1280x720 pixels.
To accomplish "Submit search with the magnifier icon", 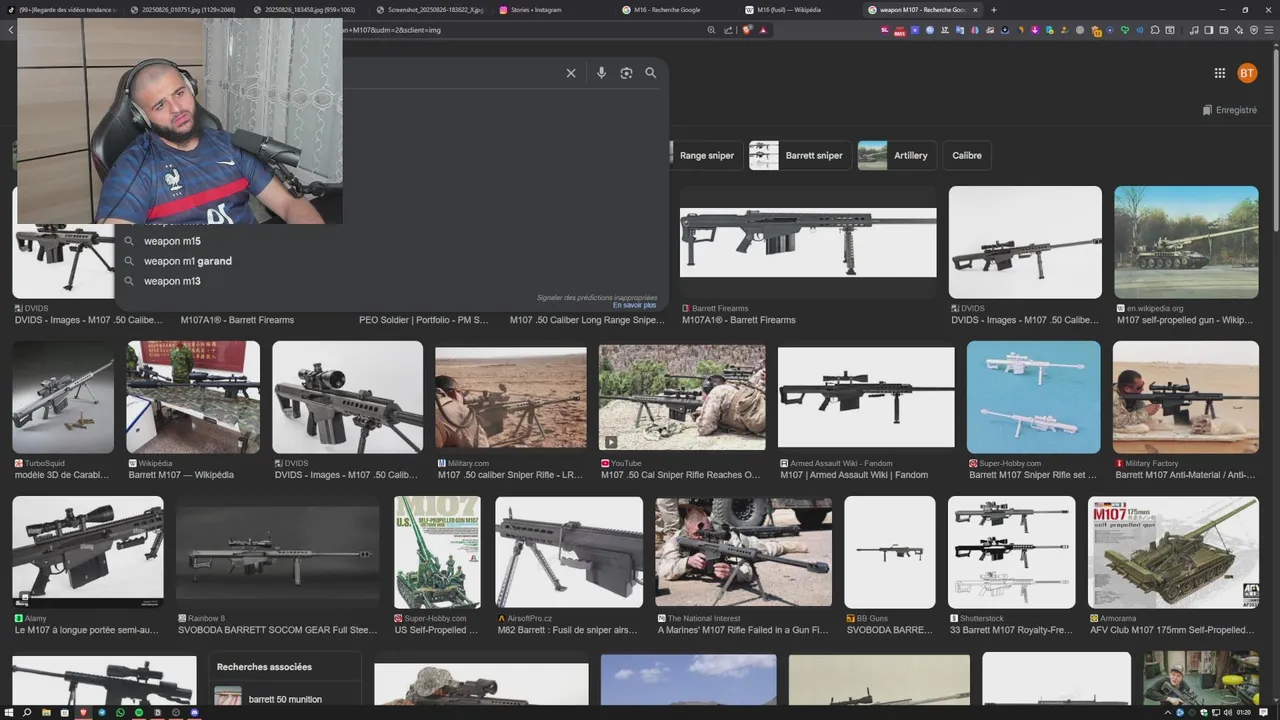I will 651,73.
